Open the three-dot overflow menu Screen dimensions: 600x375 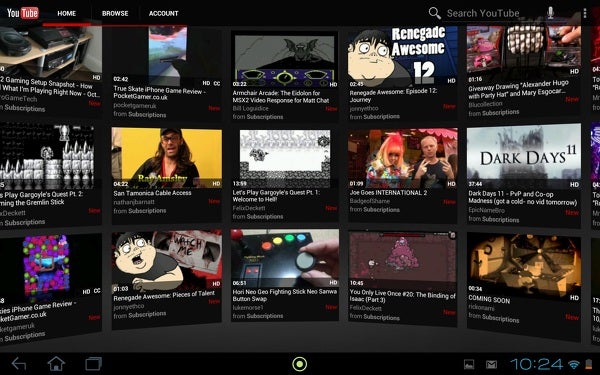point(585,13)
